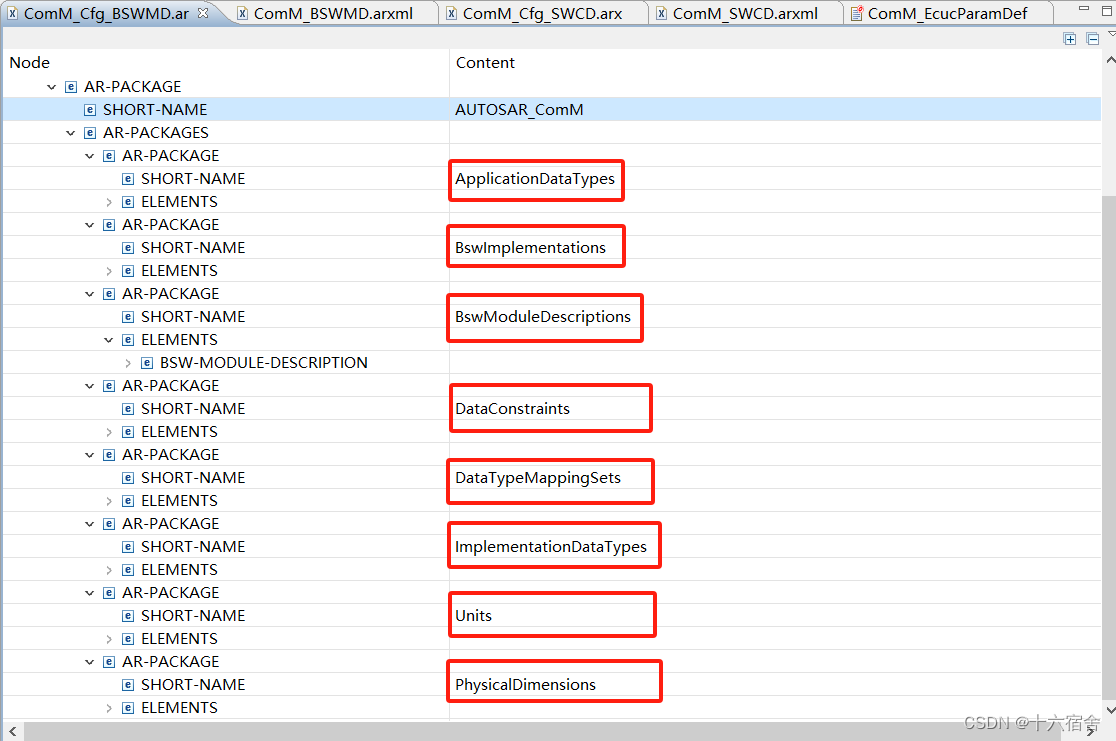Image resolution: width=1116 pixels, height=741 pixels.
Task: Click element icon of BswImplementations SHORT-NAME
Action: [x=128, y=248]
